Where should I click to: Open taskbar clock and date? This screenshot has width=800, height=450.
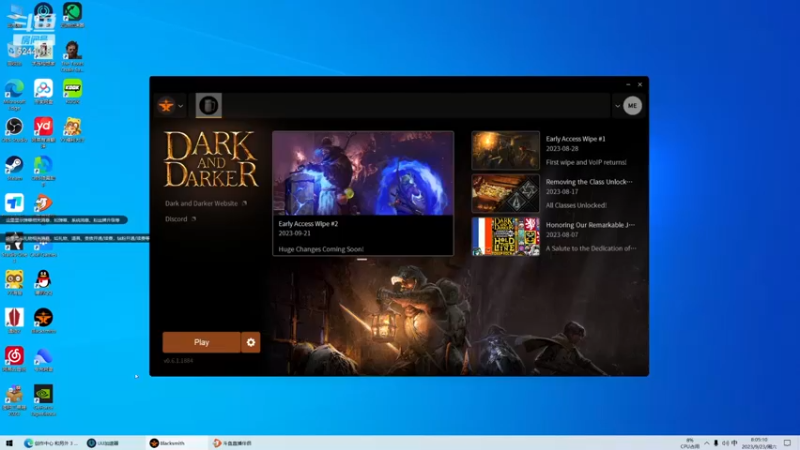pyautogui.click(x=759, y=443)
